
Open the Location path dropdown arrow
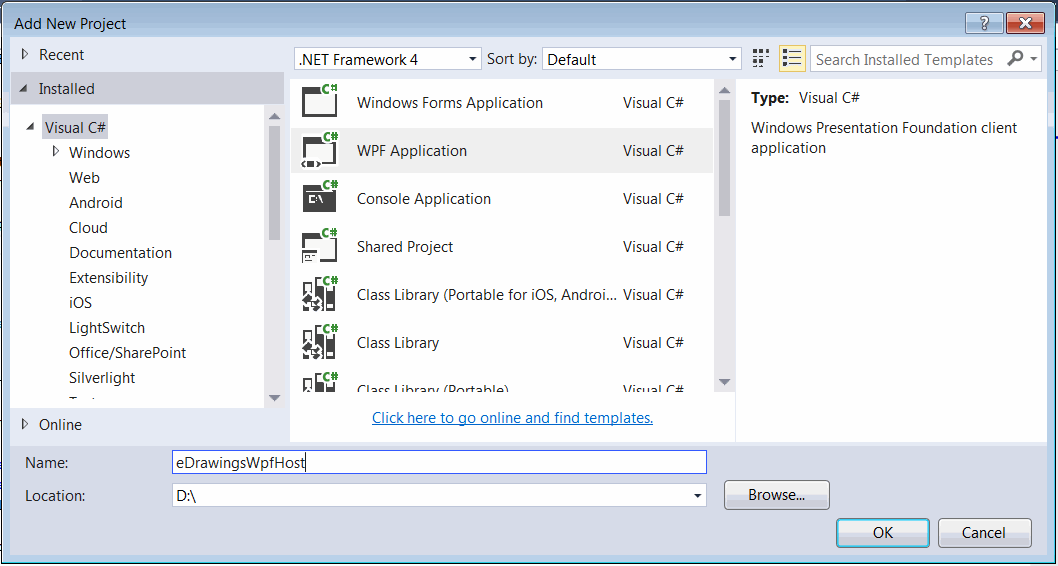tap(697, 496)
